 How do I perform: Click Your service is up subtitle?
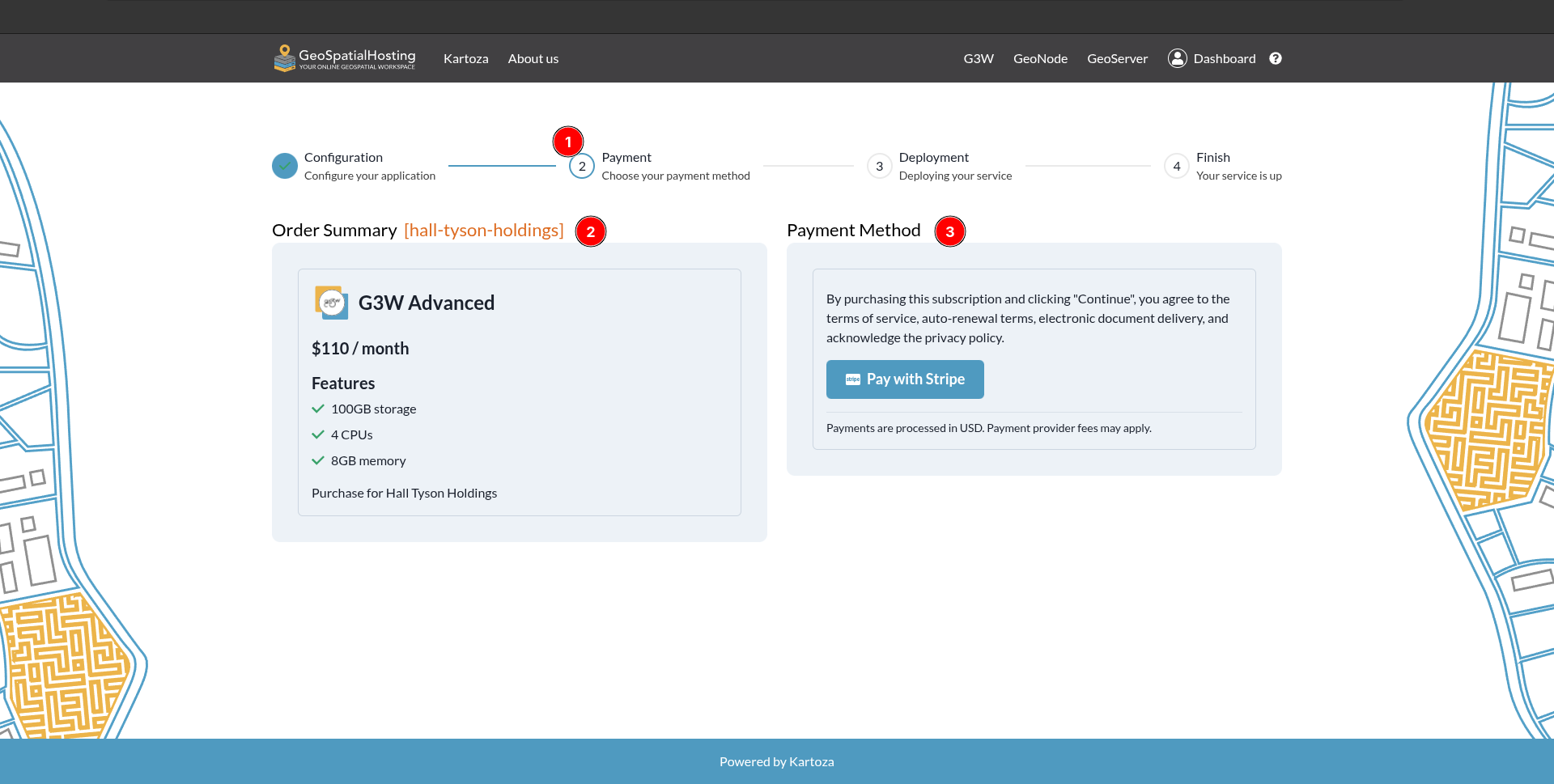coord(1238,176)
